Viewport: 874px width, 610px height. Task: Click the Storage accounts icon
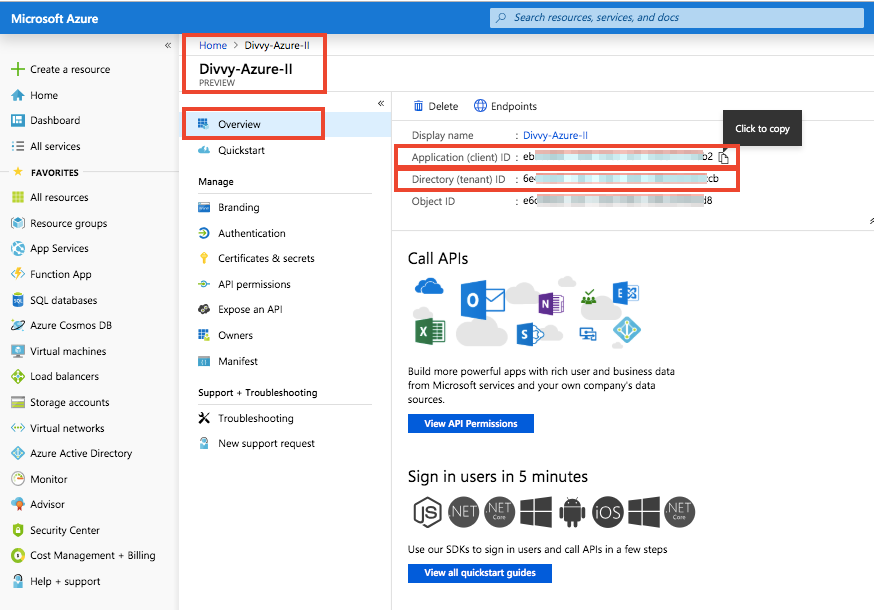coord(18,402)
